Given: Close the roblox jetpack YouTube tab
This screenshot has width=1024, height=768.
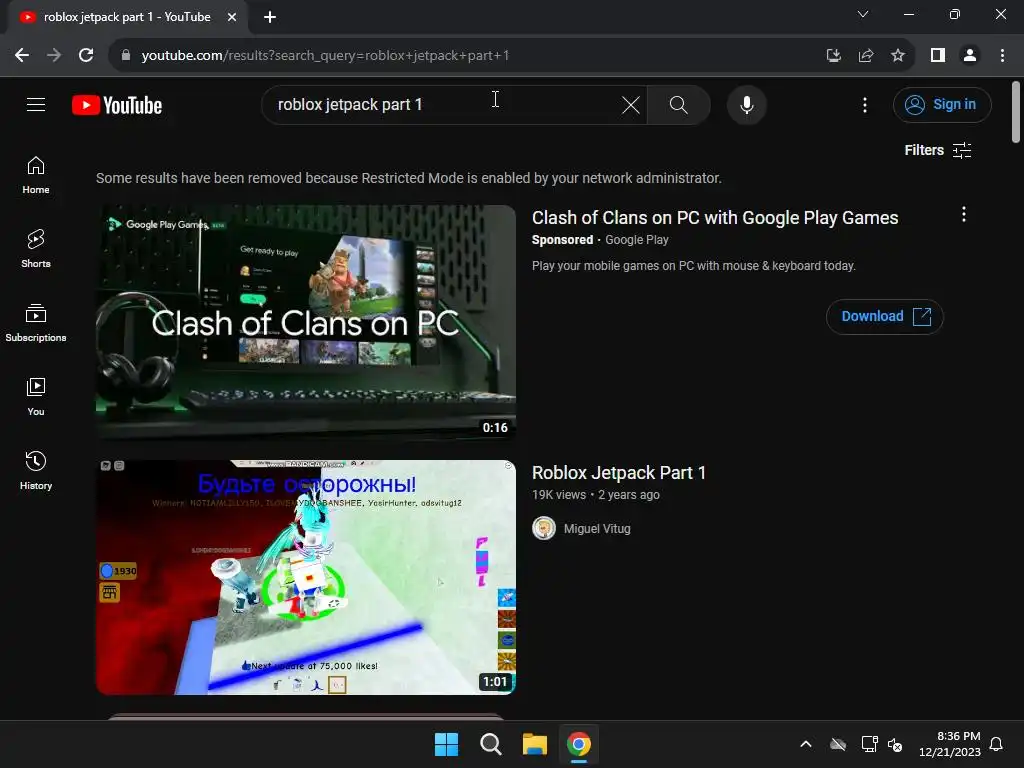Looking at the screenshot, I should (x=232, y=18).
